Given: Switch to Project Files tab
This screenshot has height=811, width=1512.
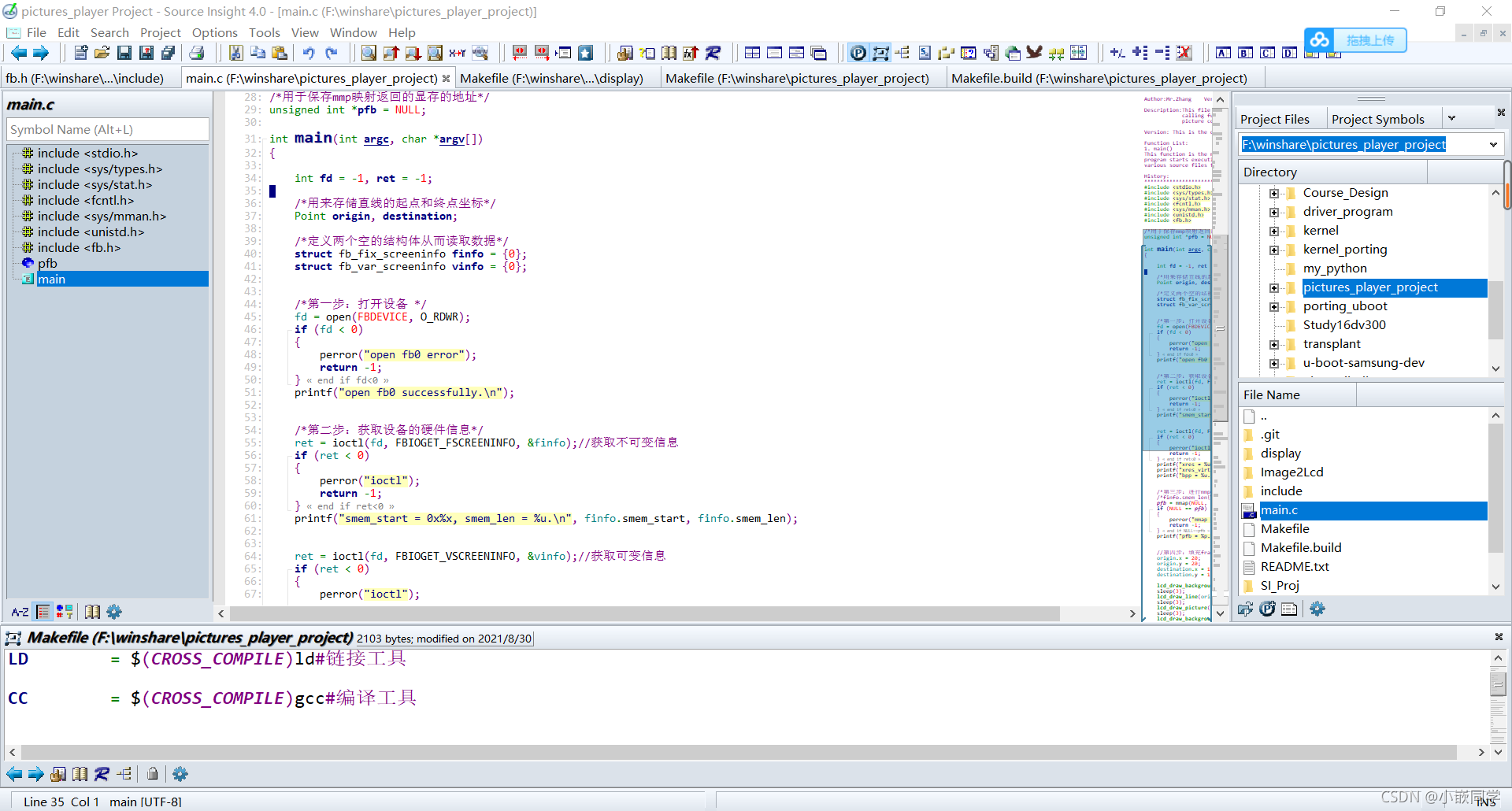Looking at the screenshot, I should pos(1274,119).
